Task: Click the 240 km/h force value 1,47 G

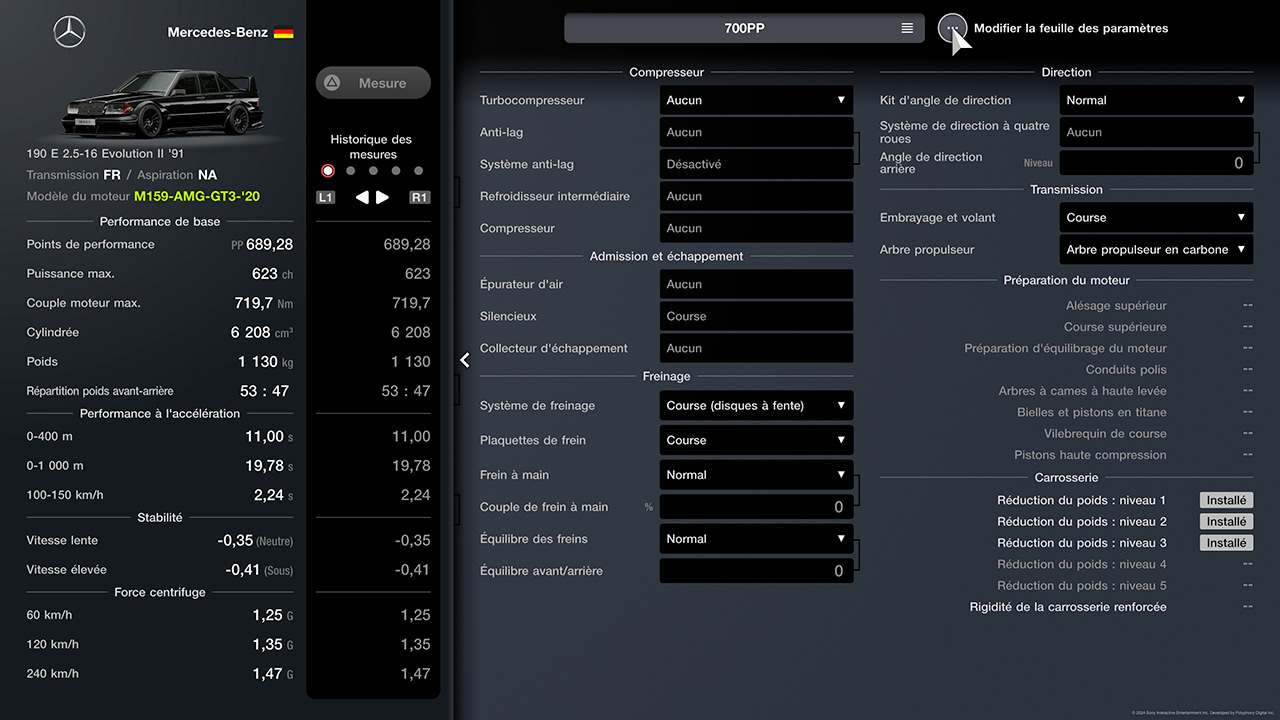Action: click(272, 674)
